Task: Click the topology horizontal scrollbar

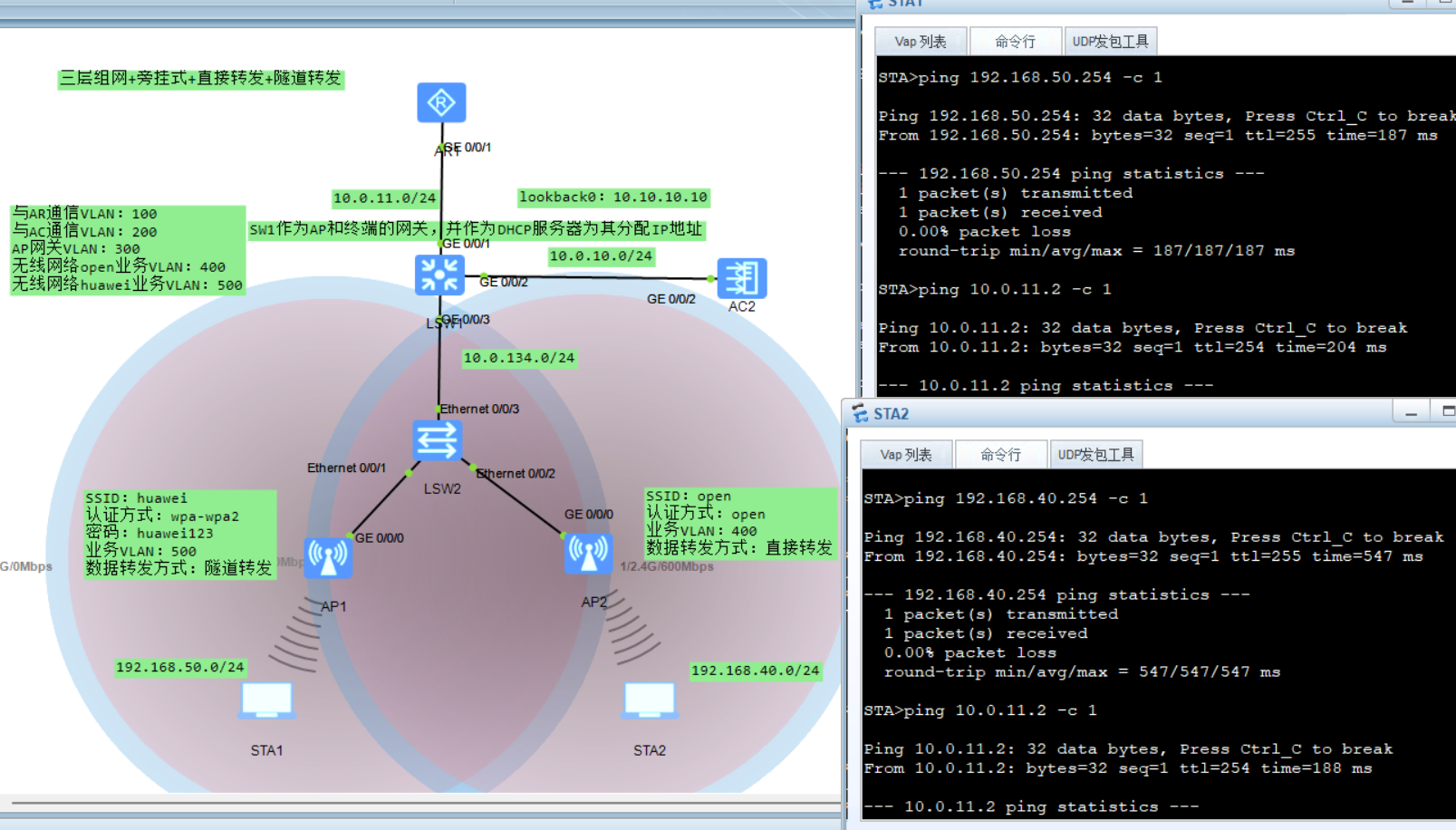Action: (x=426, y=803)
